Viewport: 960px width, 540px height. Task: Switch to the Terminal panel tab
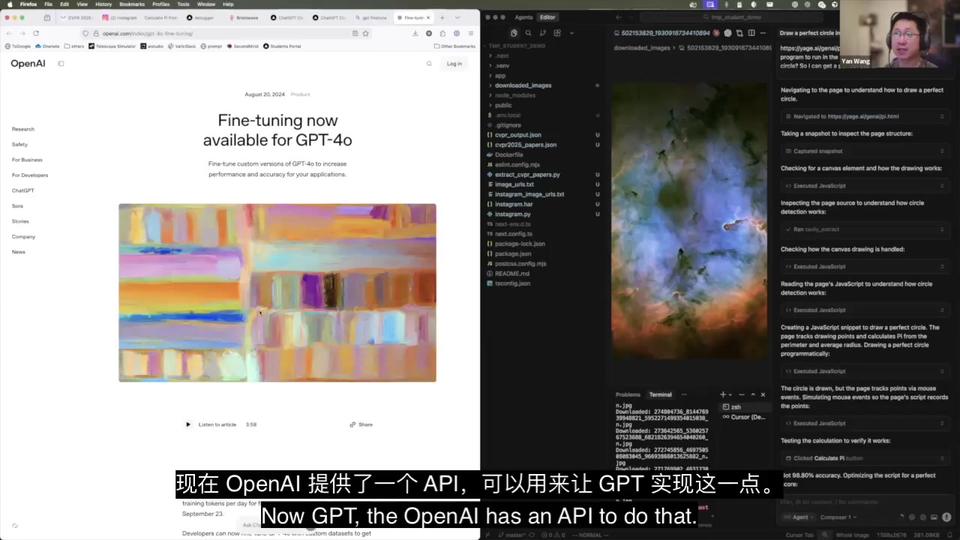tap(660, 395)
